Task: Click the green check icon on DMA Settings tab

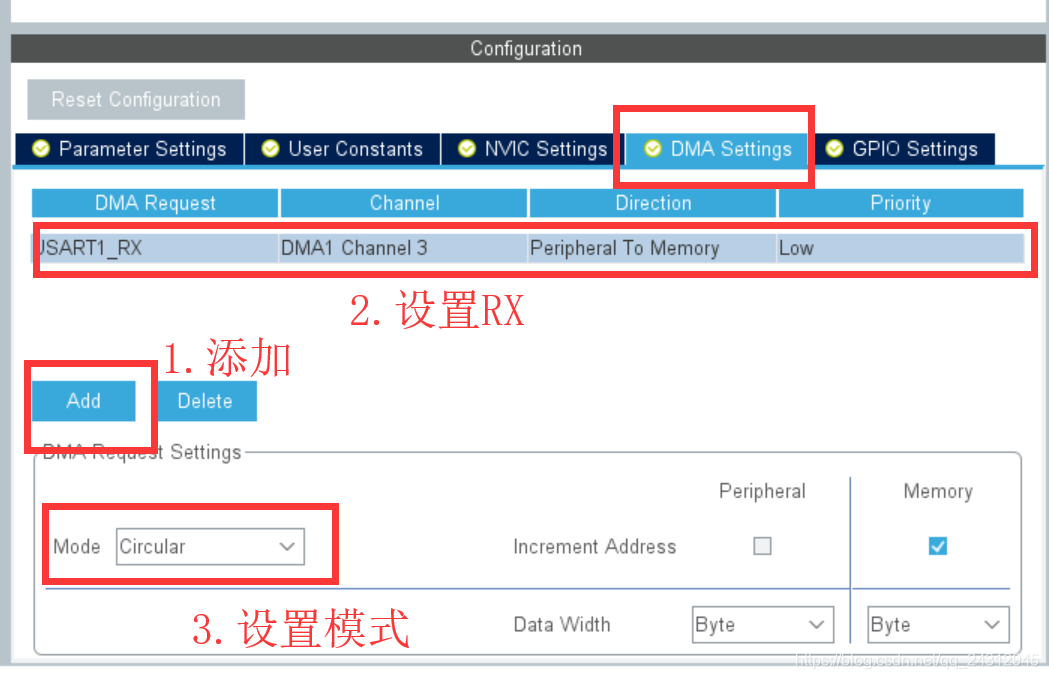Action: pyautogui.click(x=652, y=148)
